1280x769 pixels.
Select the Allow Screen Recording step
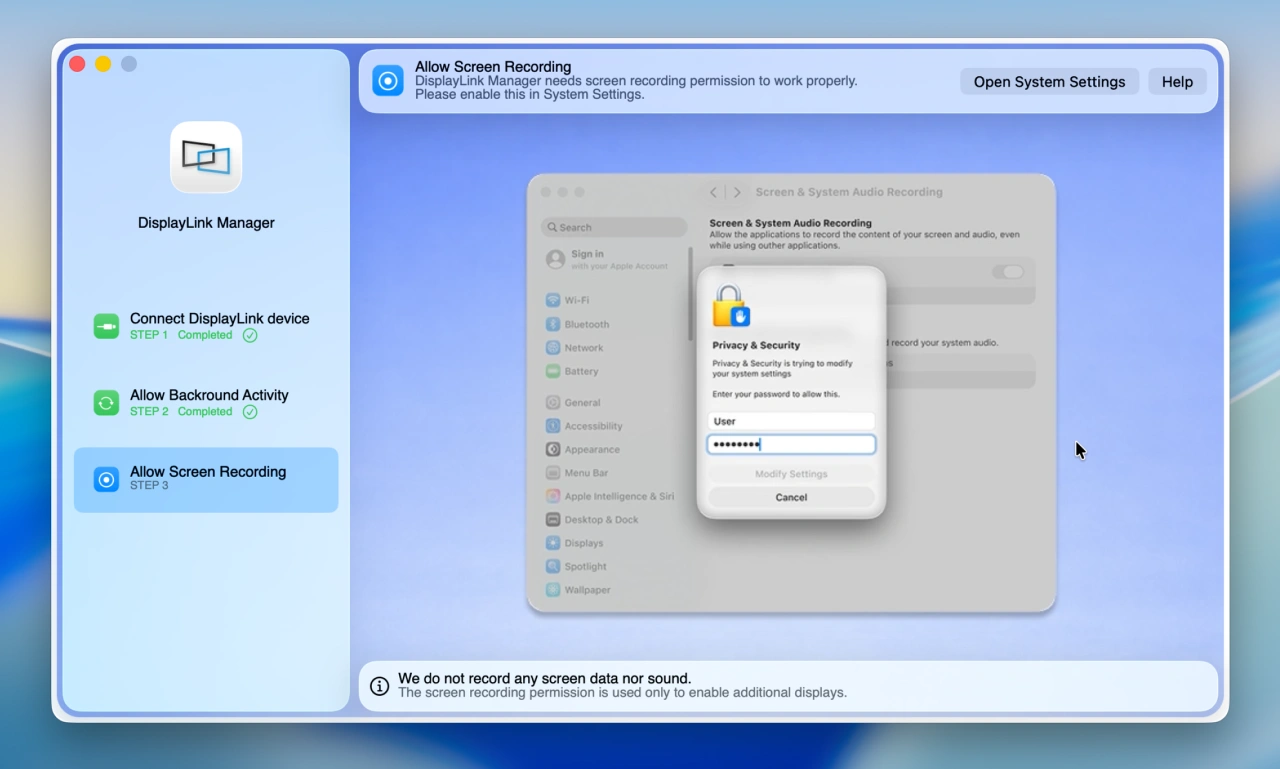(206, 480)
